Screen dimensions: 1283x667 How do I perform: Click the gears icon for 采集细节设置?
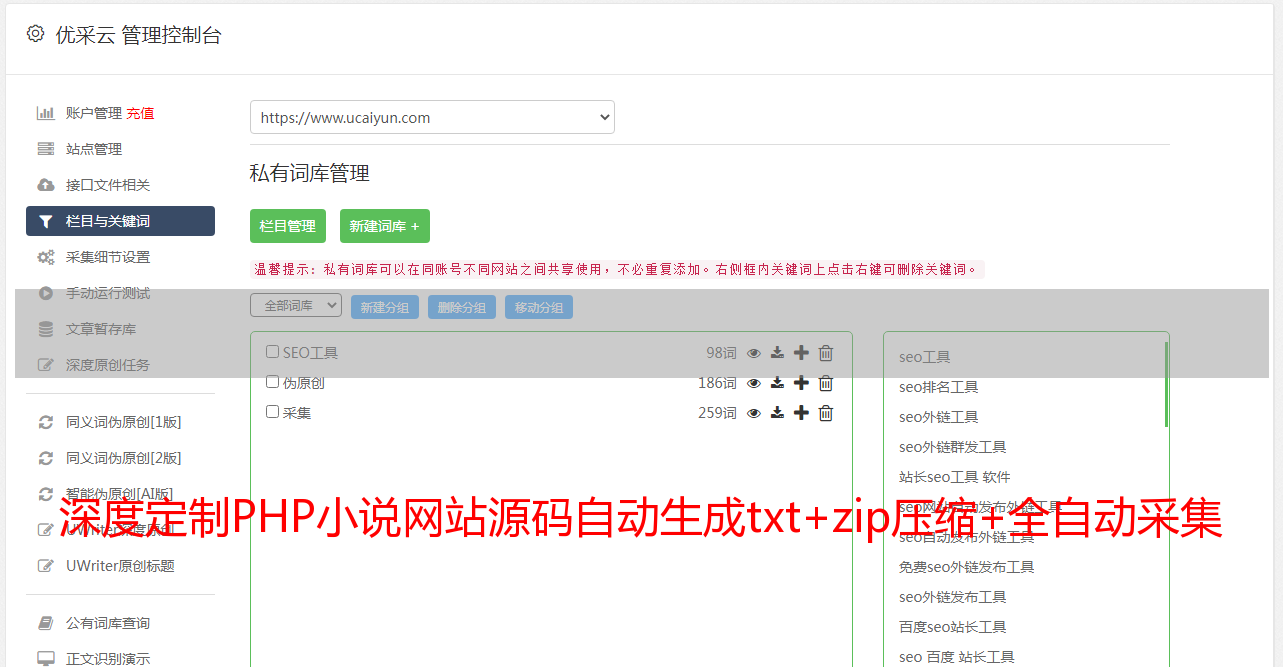click(x=46, y=257)
